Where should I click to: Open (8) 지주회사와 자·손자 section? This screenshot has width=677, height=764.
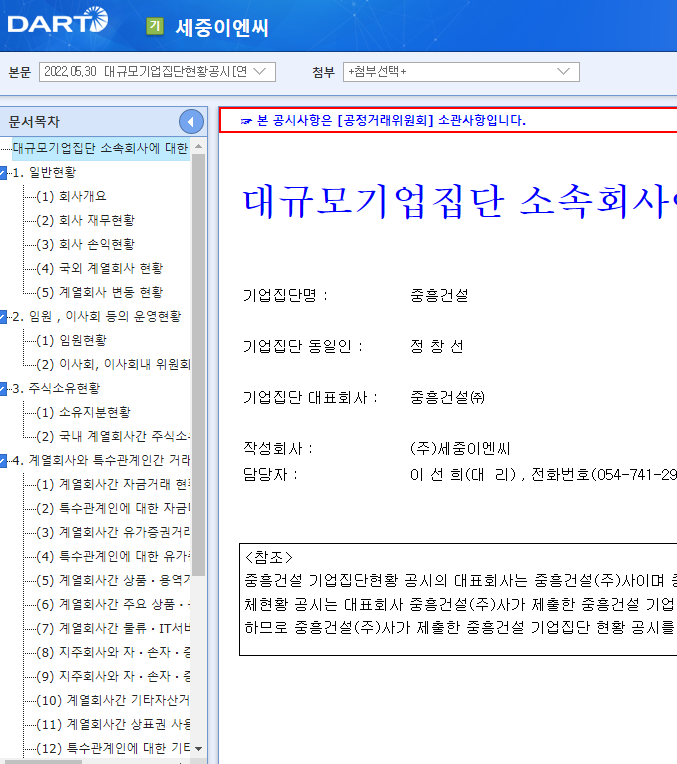[x=113, y=652]
